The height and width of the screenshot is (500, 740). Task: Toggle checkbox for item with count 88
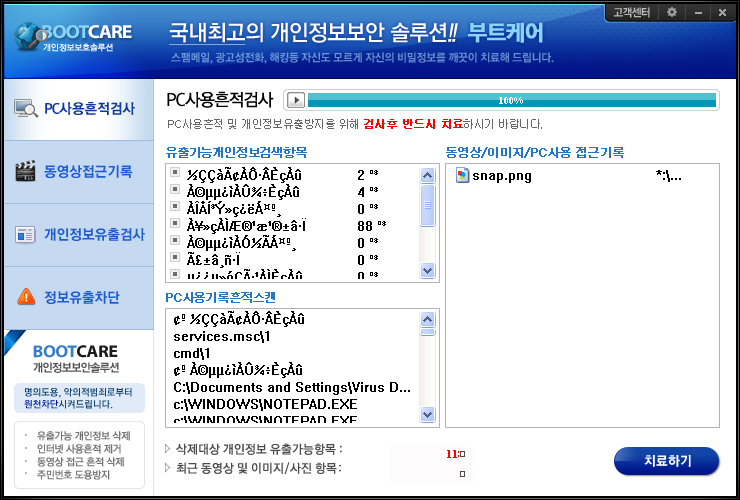(x=175, y=223)
